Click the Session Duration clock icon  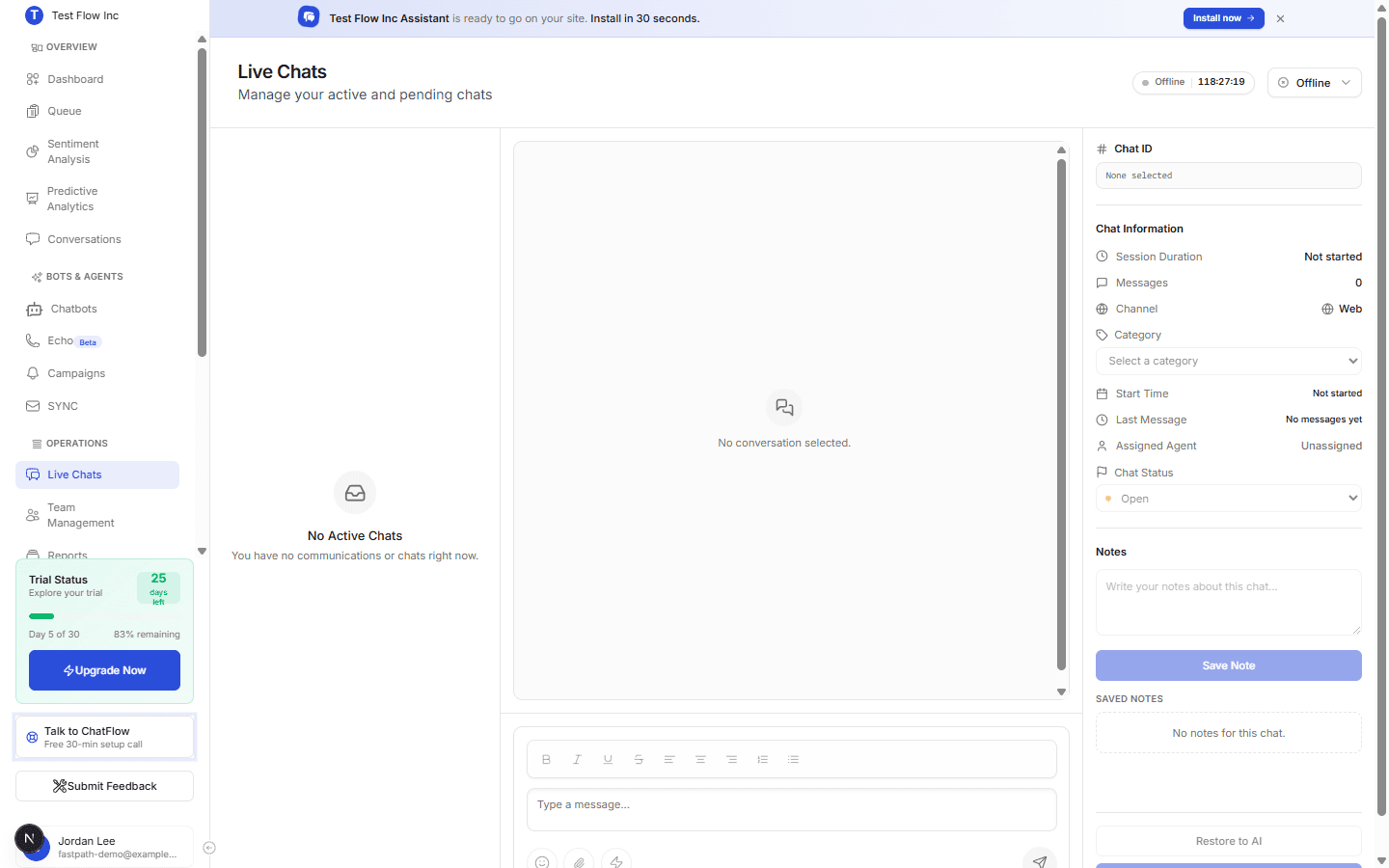(x=1102, y=257)
